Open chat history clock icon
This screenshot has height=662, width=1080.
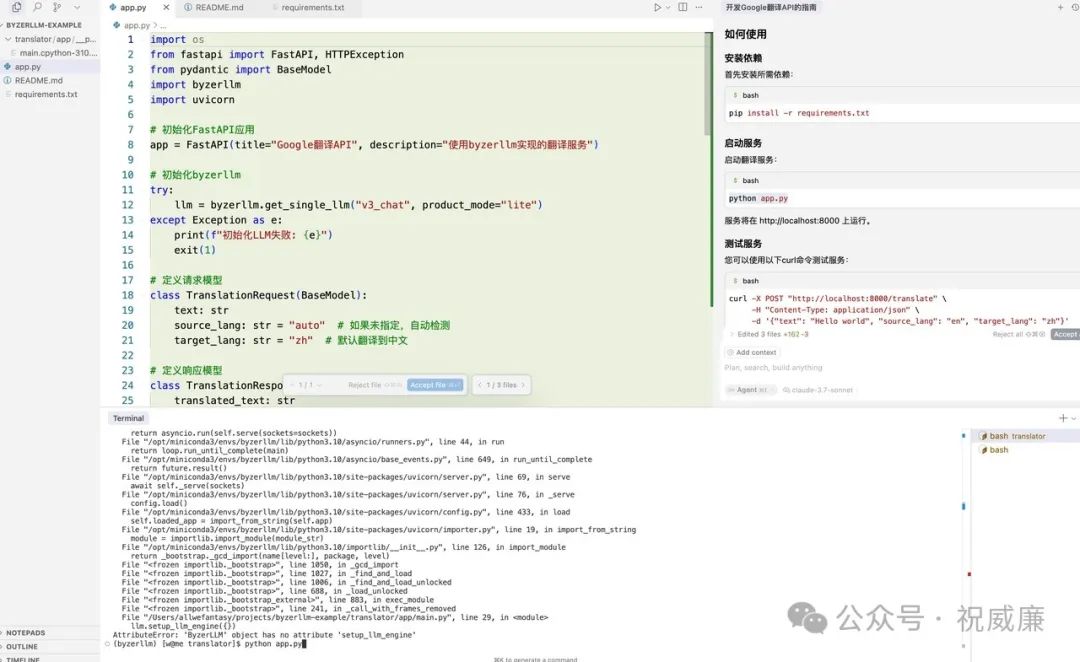point(1075,8)
